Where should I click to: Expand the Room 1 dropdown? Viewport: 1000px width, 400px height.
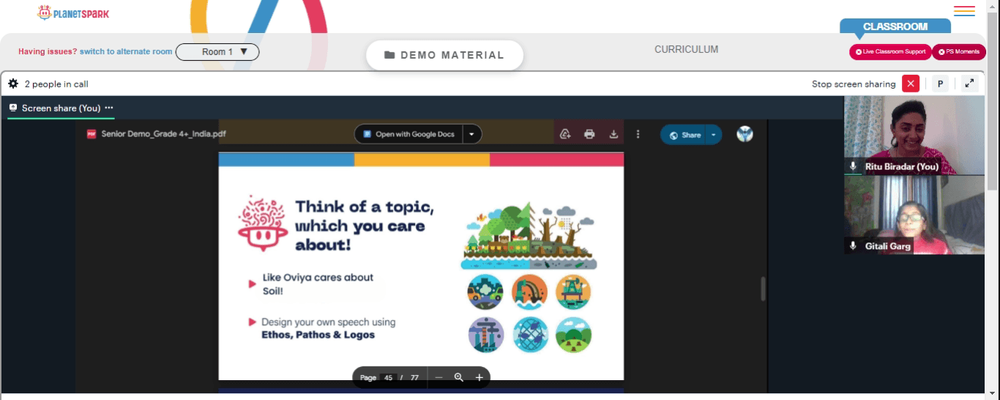pyautogui.click(x=217, y=52)
